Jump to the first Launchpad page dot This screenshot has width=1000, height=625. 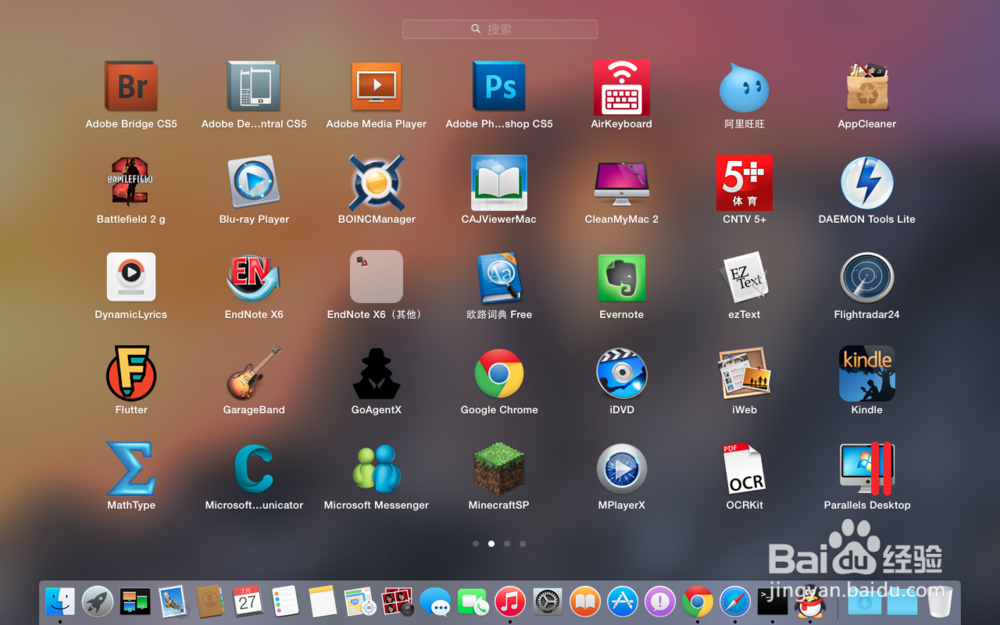pyautogui.click(x=476, y=543)
